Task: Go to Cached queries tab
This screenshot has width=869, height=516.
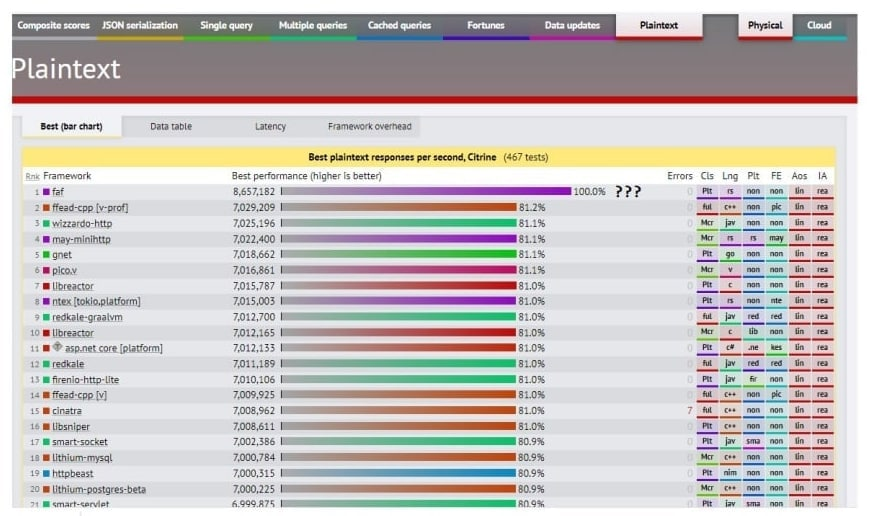Action: pos(399,25)
